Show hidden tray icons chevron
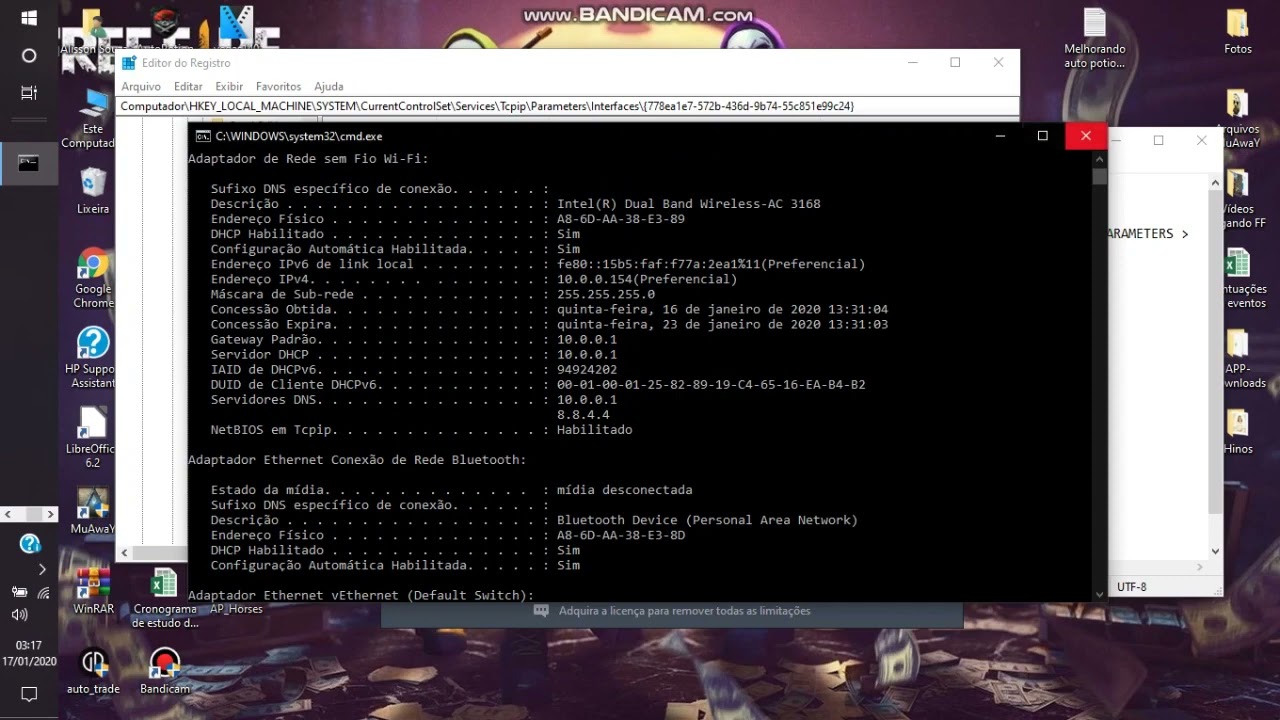Viewport: 1280px width, 720px height. (x=42, y=569)
